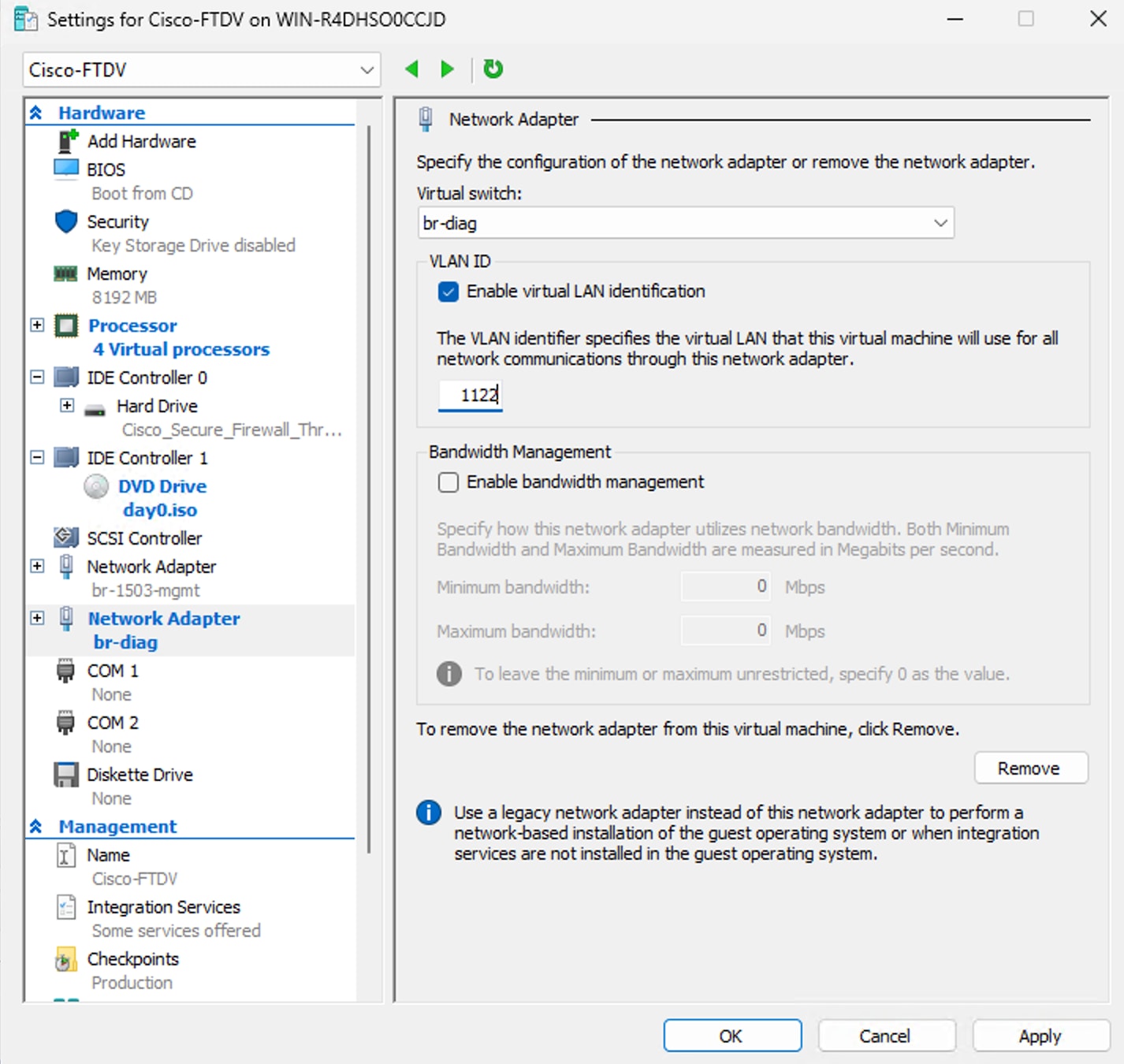Open the Virtual switch br-diag dropdown
1124x1064 pixels.
click(x=685, y=223)
